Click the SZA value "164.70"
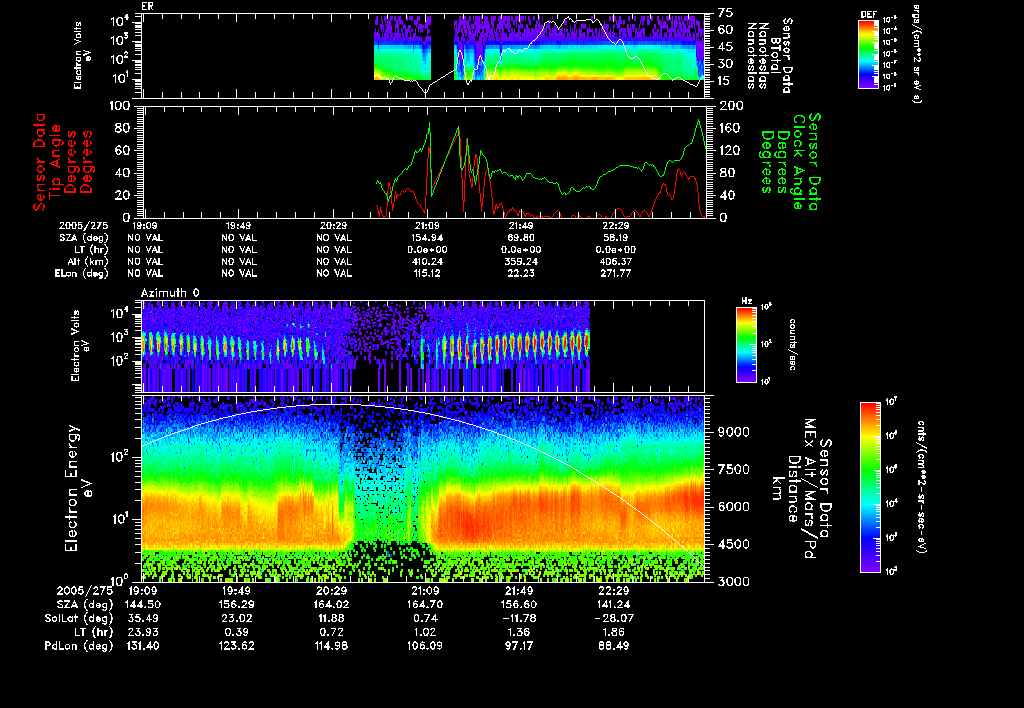 click(x=424, y=605)
